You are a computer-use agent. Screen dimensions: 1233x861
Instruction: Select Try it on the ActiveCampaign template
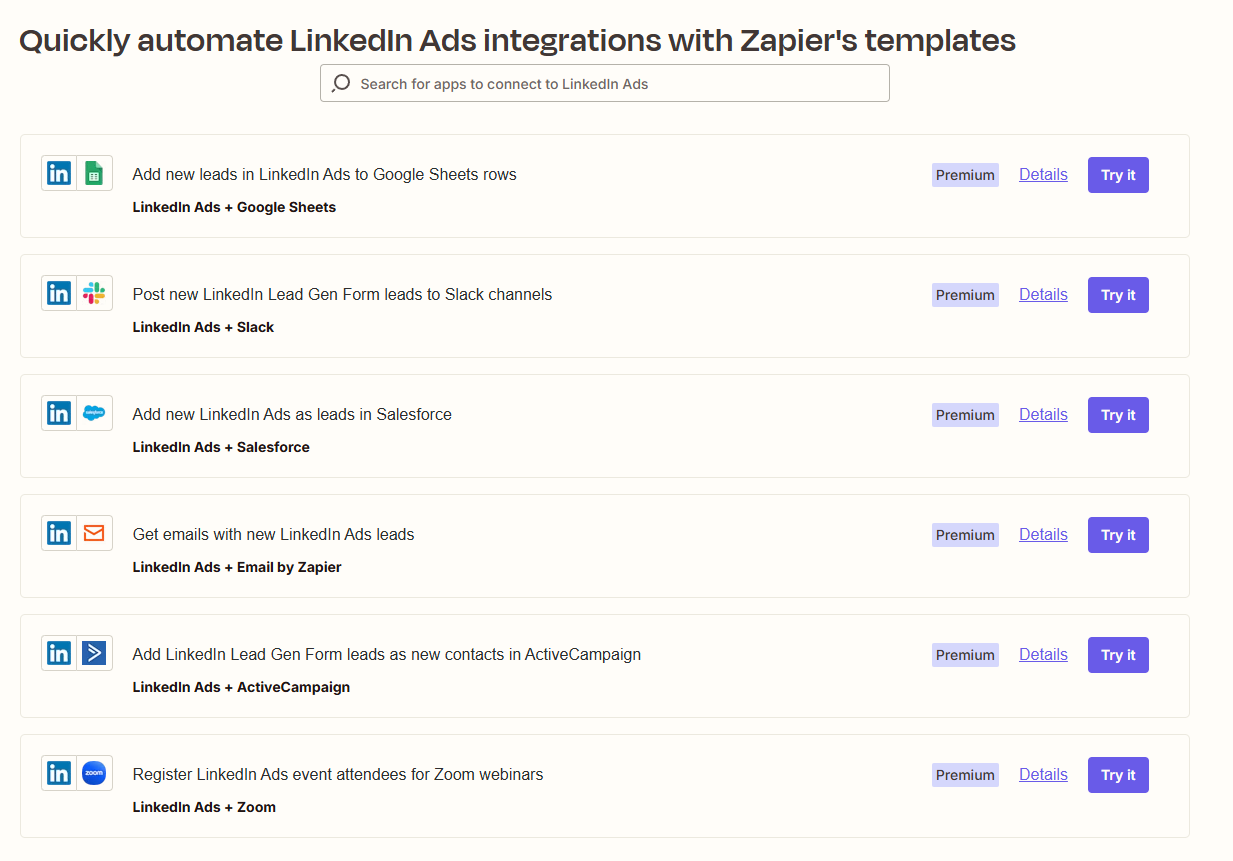click(1118, 655)
